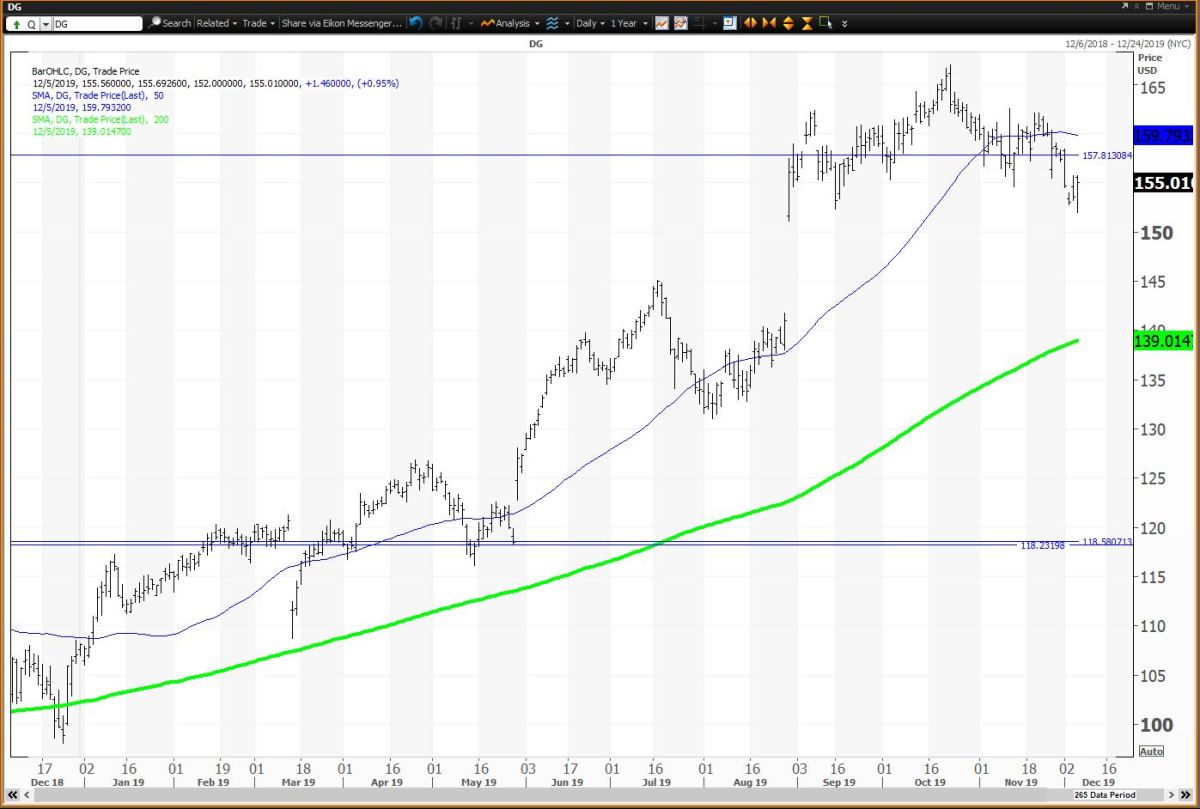Click the blue Undo arrow icon
The width and height of the screenshot is (1200, 809).
(x=416, y=23)
